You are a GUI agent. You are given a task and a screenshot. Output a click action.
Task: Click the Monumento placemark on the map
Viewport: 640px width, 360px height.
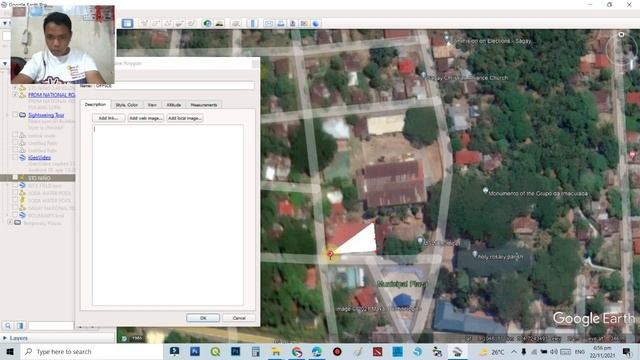(536, 193)
